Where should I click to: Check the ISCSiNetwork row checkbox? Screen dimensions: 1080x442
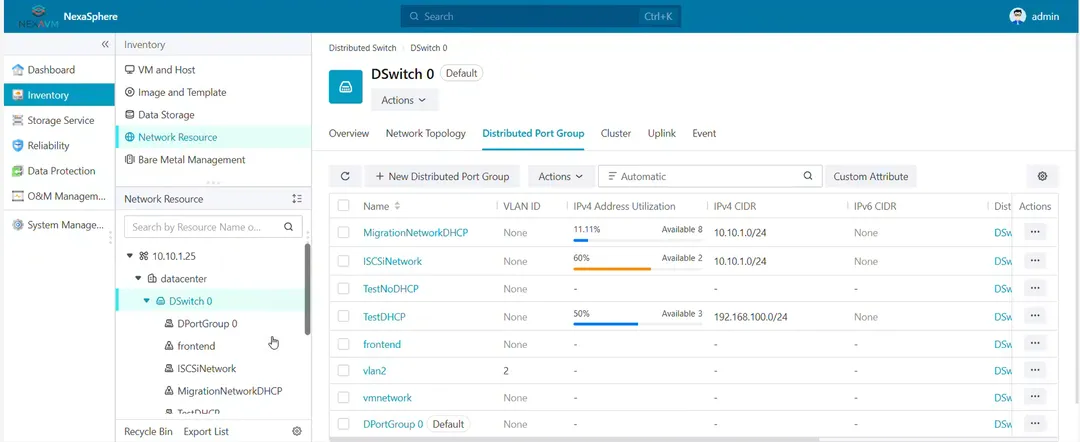(x=344, y=261)
